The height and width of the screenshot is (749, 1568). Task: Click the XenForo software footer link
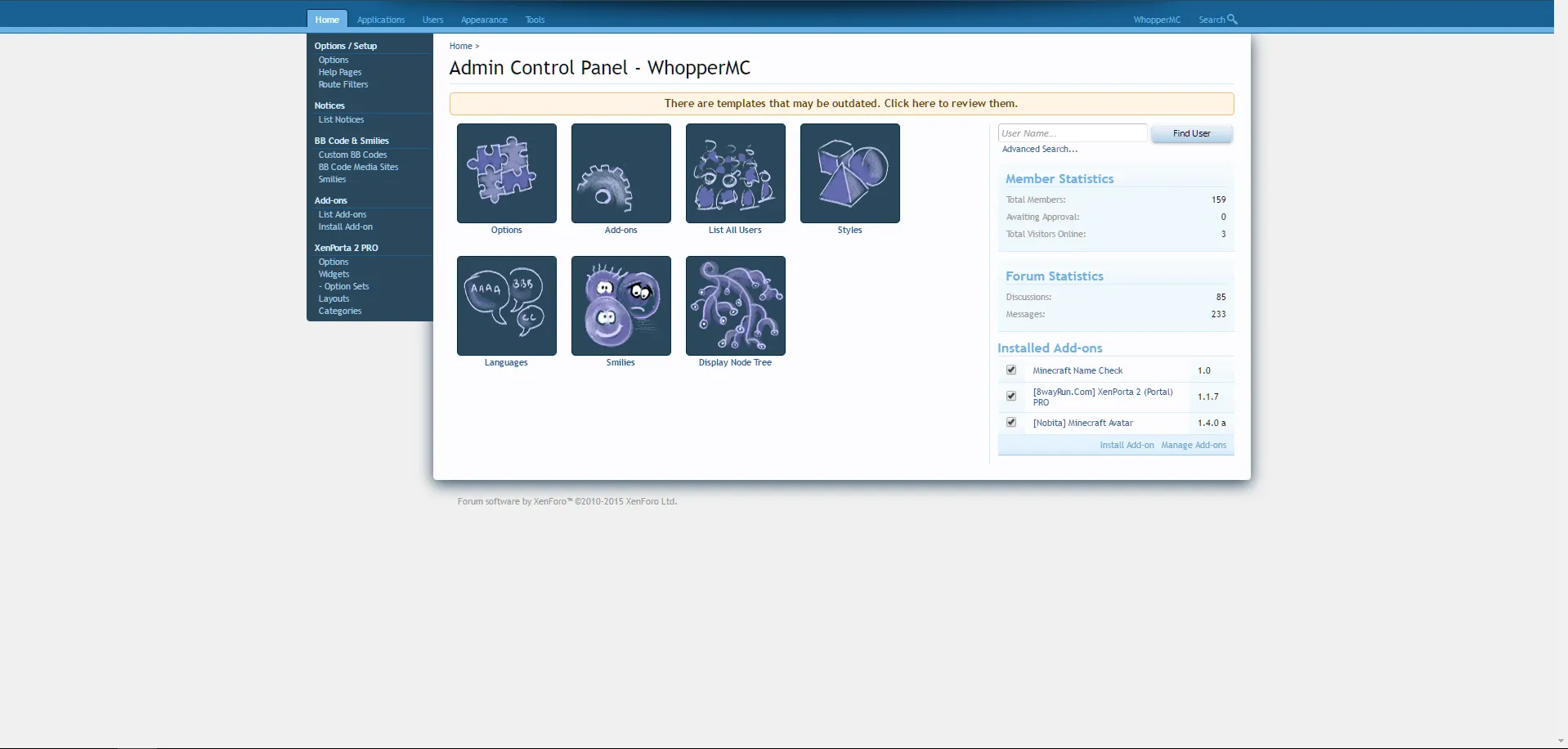coord(567,502)
